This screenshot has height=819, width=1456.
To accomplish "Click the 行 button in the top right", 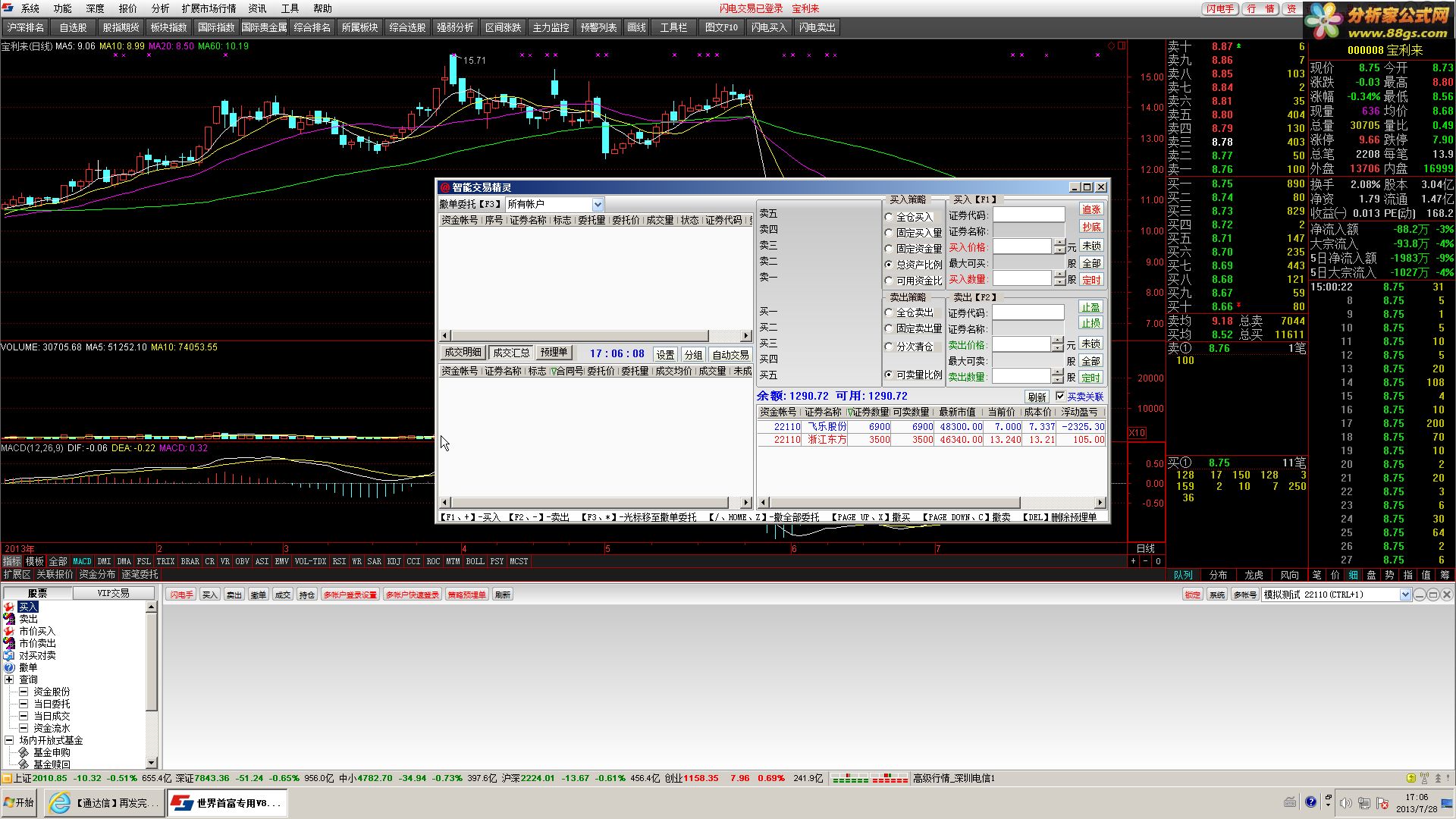I will point(1251,8).
